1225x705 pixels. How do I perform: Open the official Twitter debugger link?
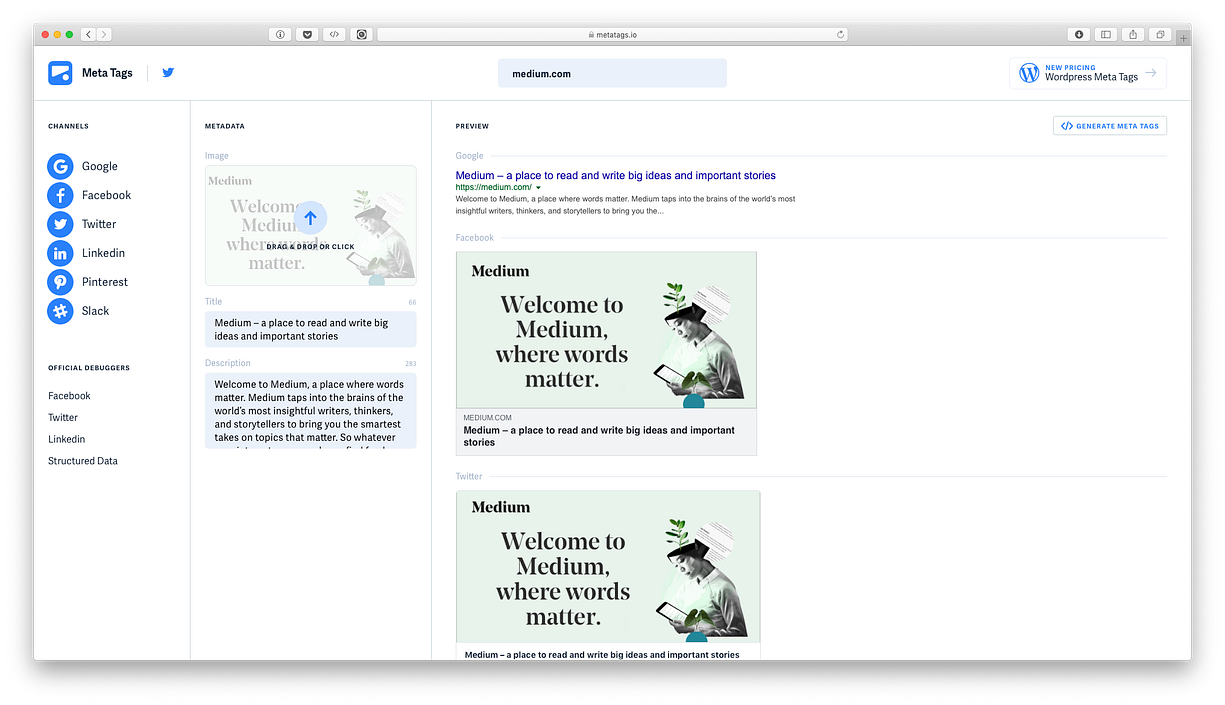(x=63, y=418)
